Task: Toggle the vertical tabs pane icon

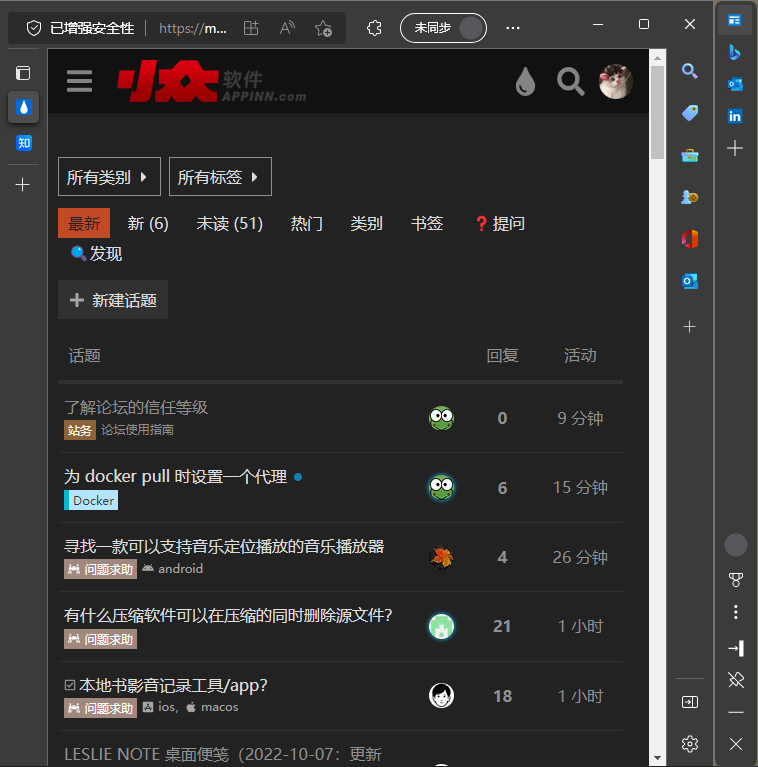Action: coord(23,73)
